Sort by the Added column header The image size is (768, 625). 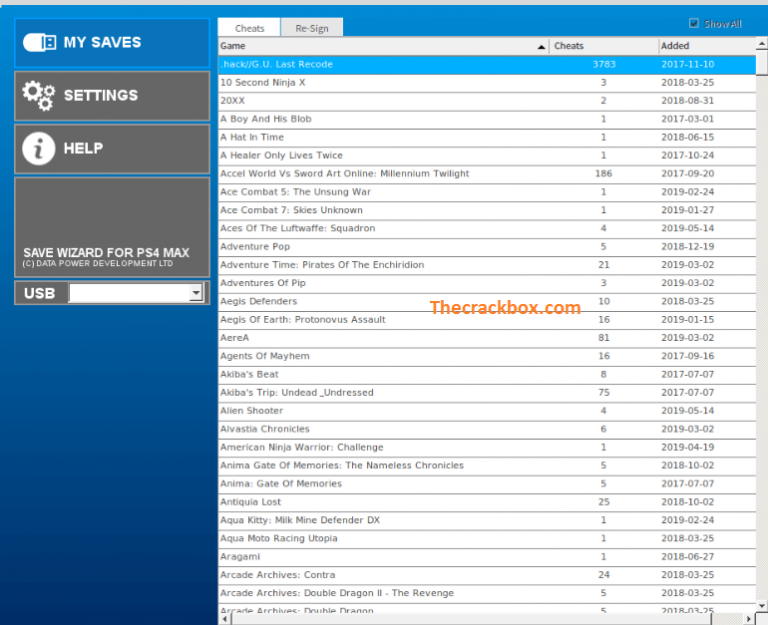707,46
